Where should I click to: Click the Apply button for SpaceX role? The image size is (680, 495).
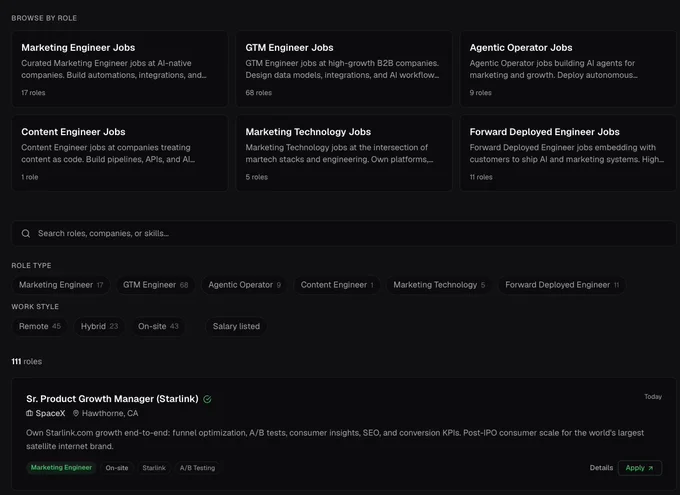[x=640, y=468]
